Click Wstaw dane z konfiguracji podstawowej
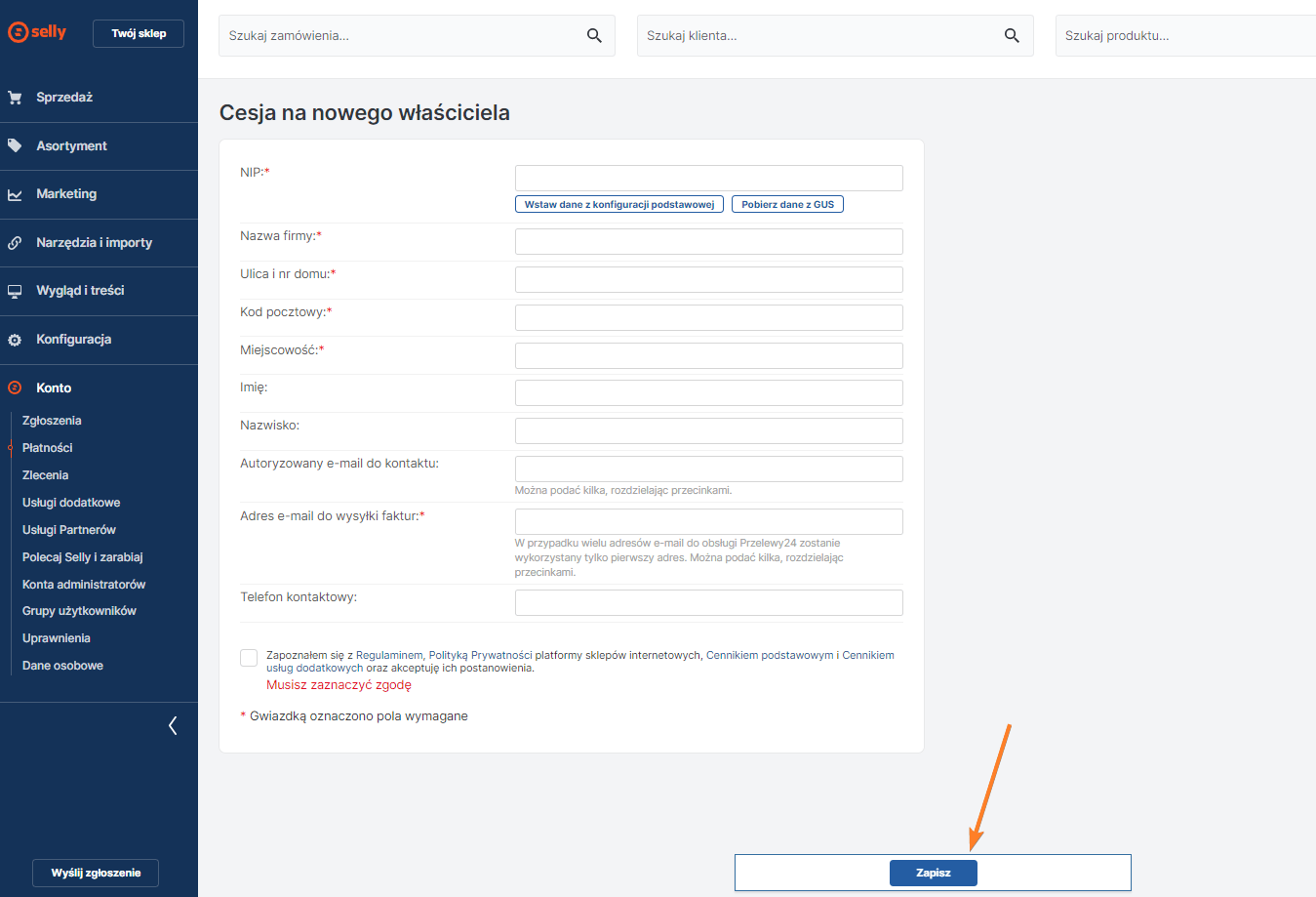The height and width of the screenshot is (897, 1316). coord(618,205)
